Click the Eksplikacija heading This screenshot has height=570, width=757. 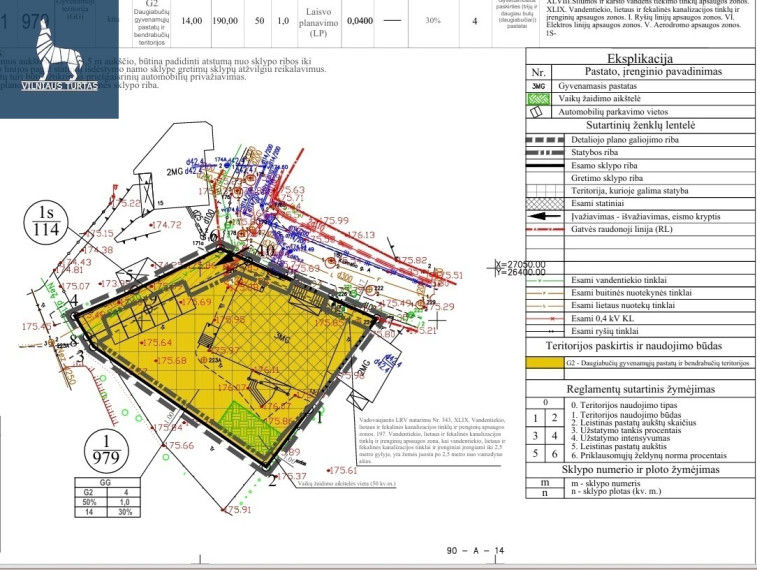coord(640,58)
